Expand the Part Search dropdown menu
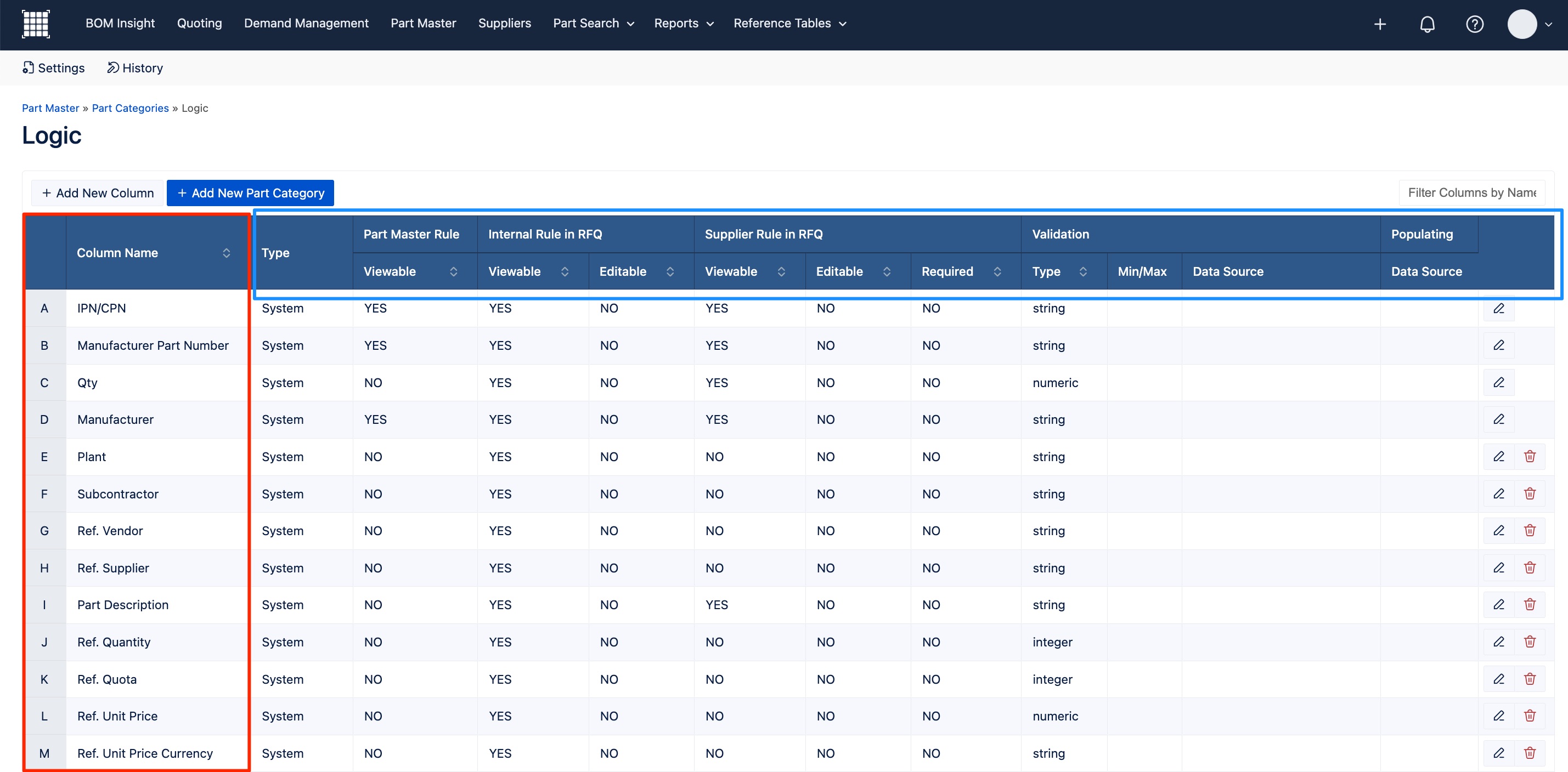The height and width of the screenshot is (772, 1568). pos(594,23)
